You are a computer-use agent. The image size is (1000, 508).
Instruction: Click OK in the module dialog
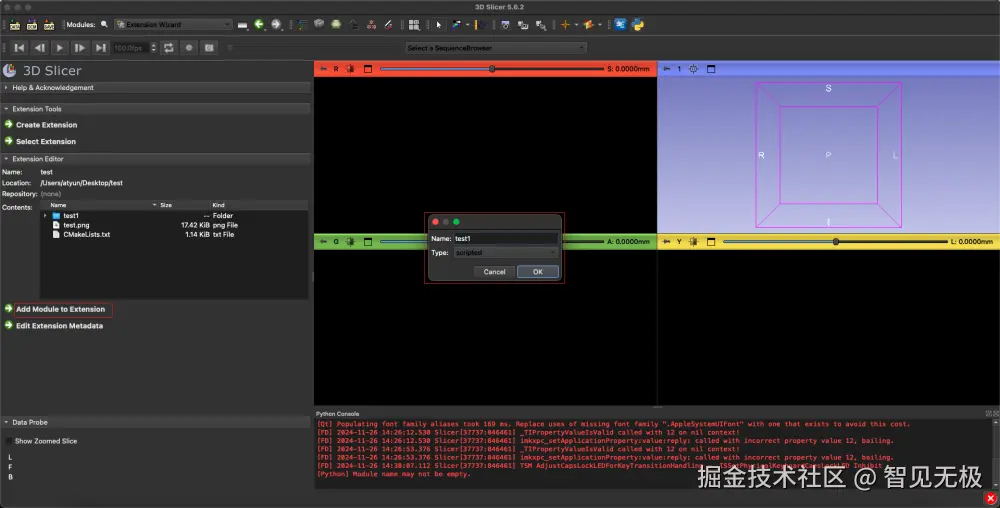click(537, 272)
